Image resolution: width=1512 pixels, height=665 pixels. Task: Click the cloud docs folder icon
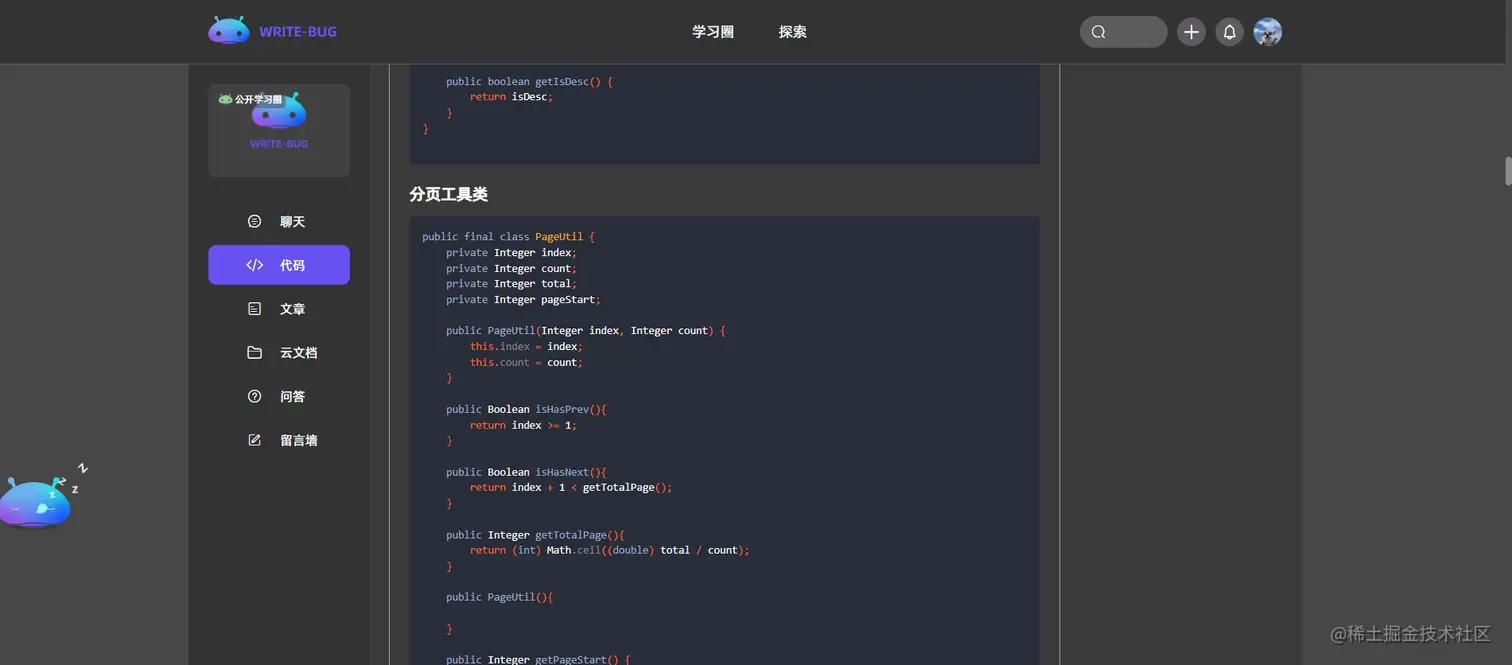click(254, 353)
